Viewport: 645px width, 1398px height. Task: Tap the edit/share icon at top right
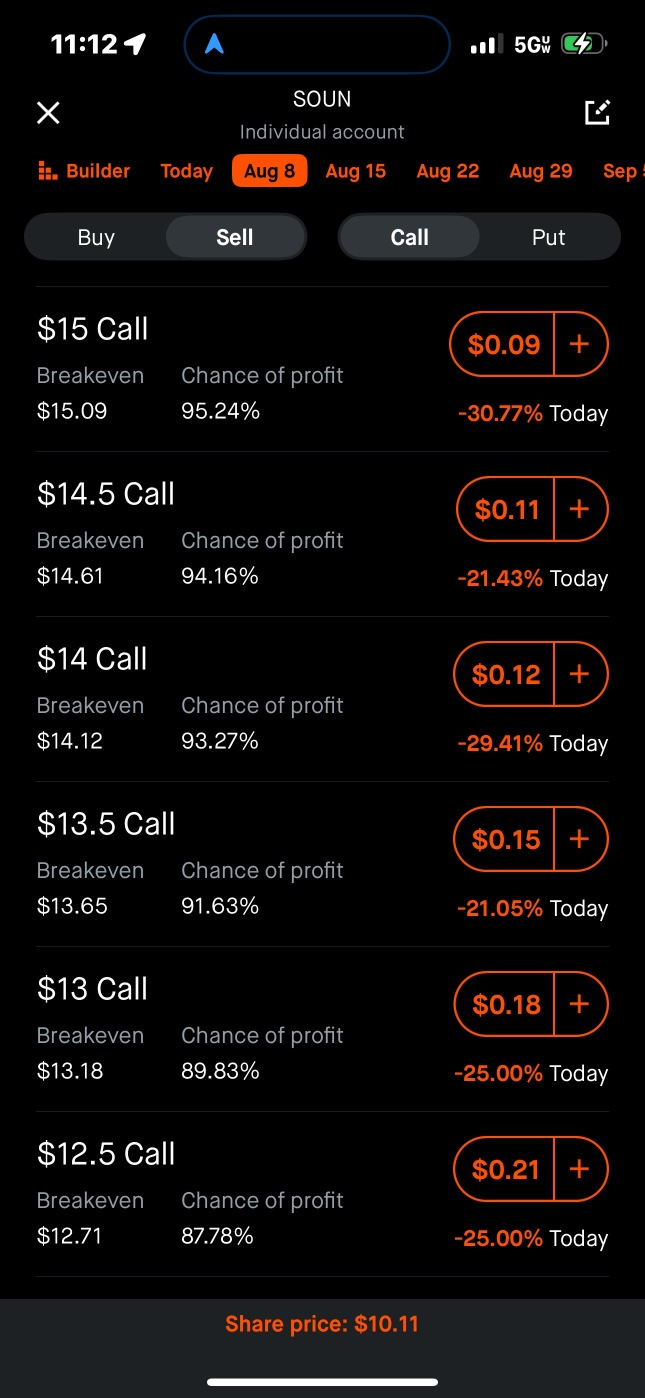pos(597,113)
